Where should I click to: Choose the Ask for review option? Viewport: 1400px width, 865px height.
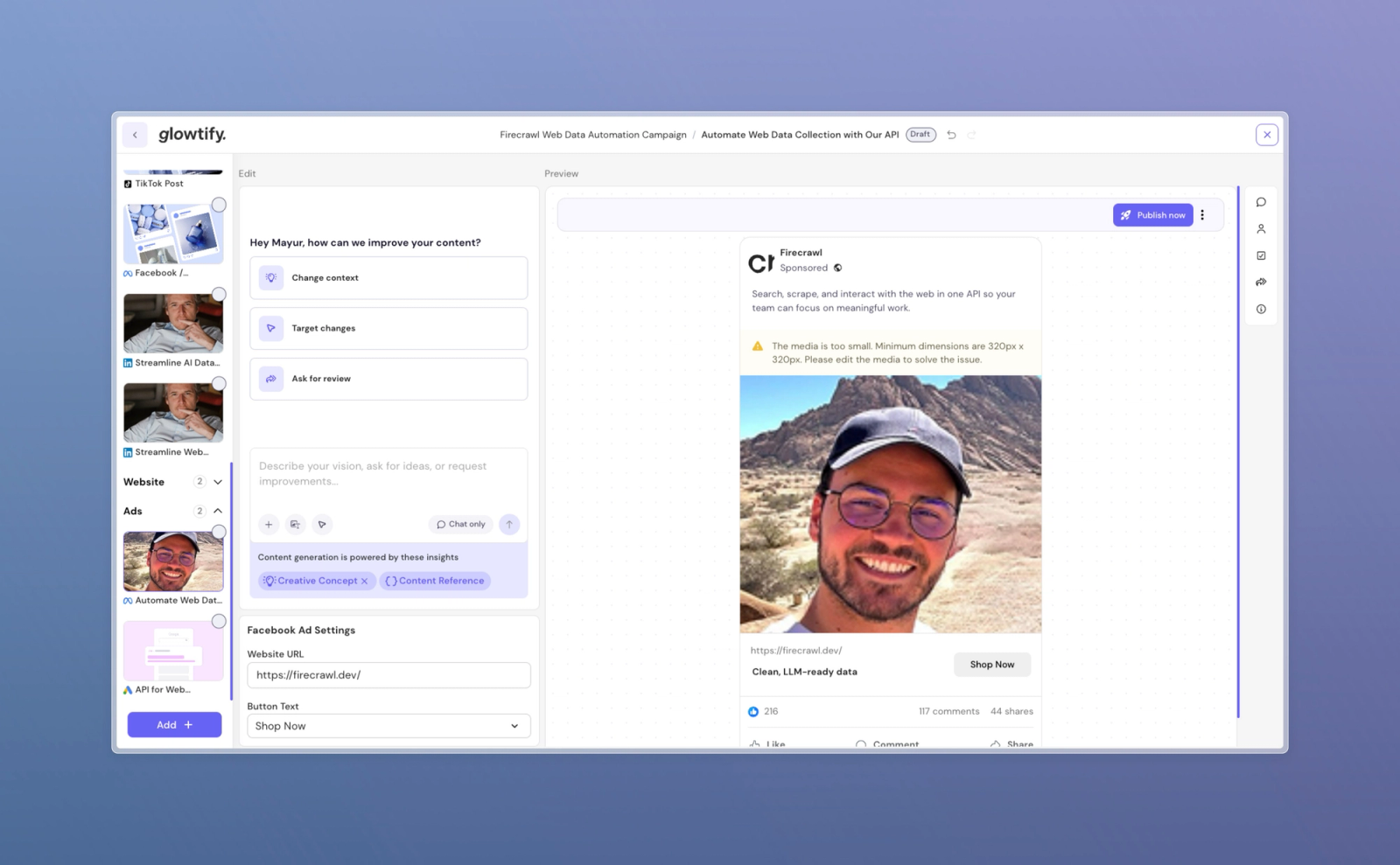(x=388, y=379)
